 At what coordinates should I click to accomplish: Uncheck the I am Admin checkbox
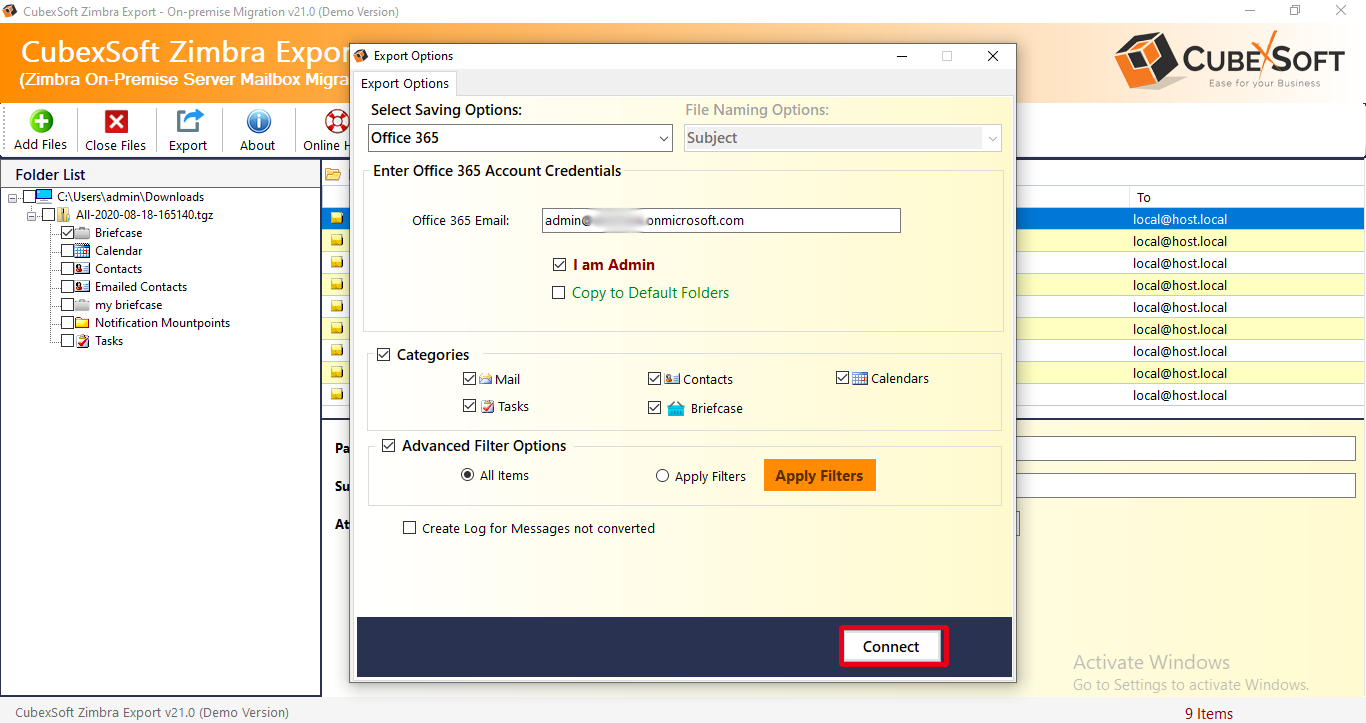(x=559, y=265)
